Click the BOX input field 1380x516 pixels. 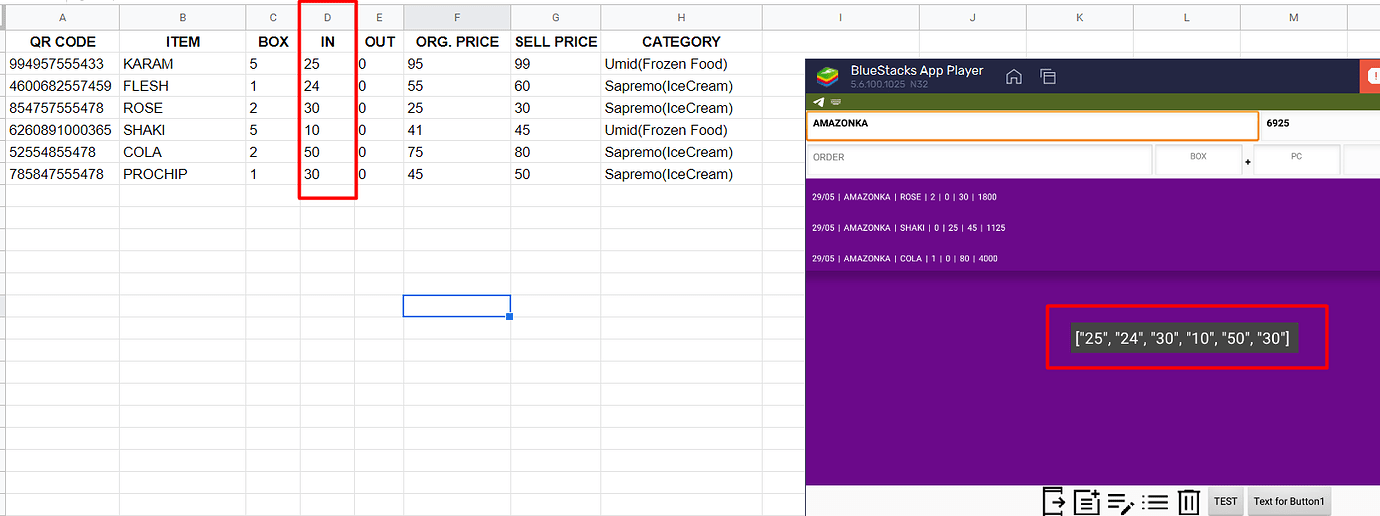1198,158
